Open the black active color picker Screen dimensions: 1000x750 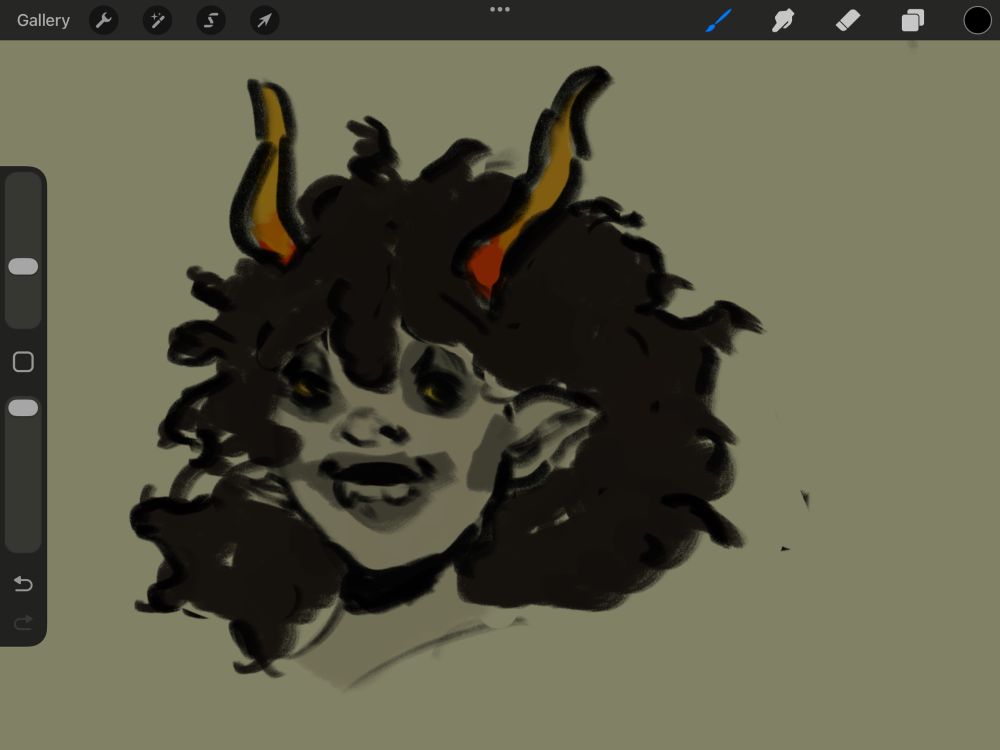point(977,20)
